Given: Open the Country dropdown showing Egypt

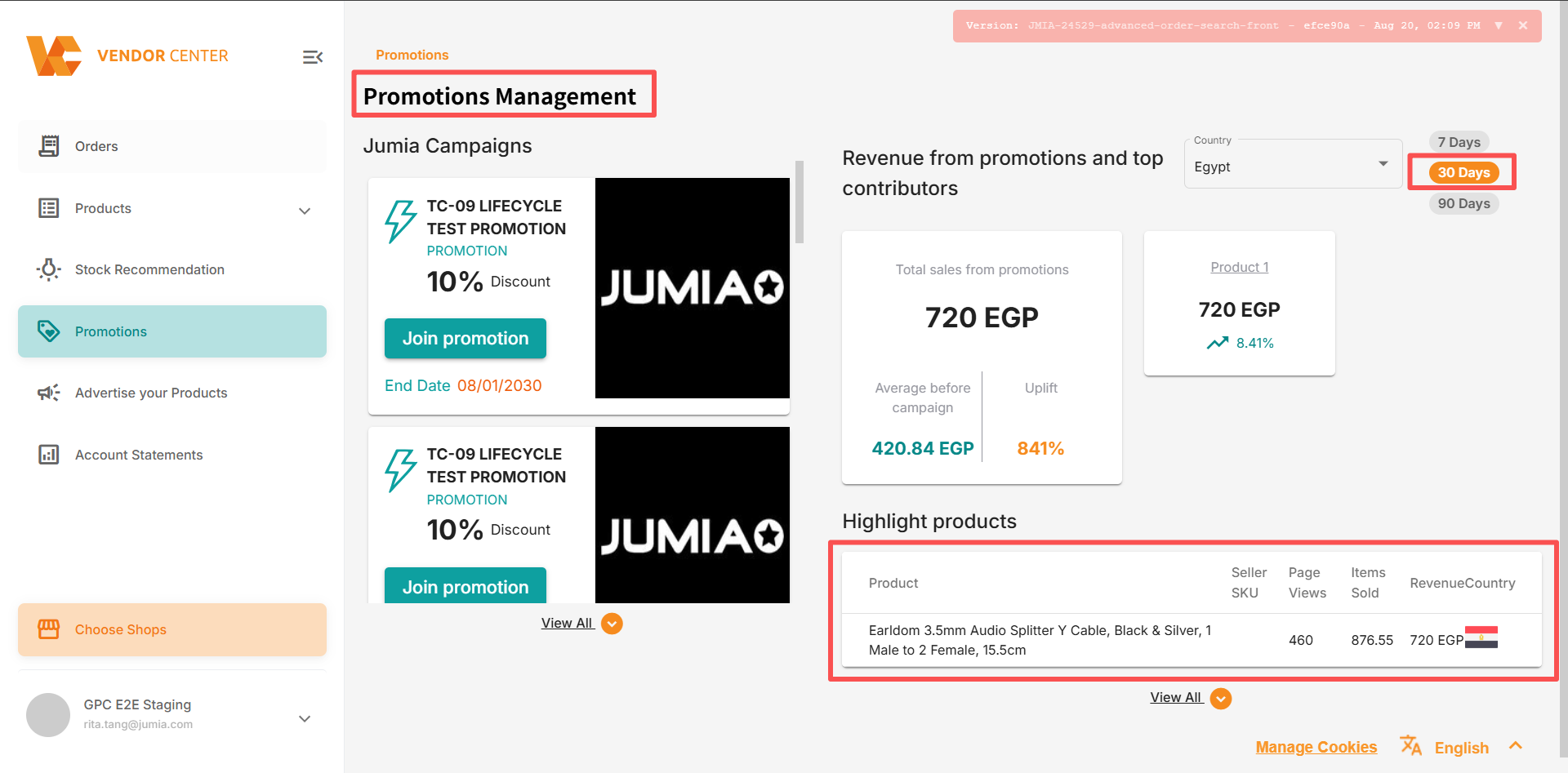Looking at the screenshot, I should 1293,164.
